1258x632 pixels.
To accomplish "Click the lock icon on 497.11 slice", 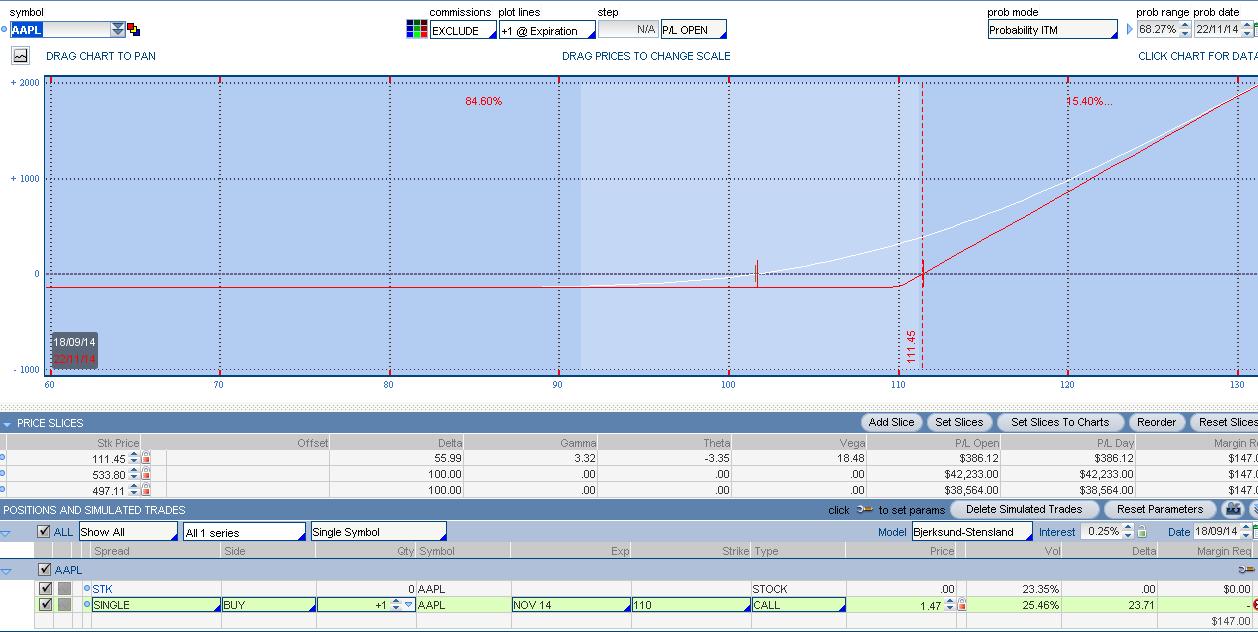I will 146,490.
